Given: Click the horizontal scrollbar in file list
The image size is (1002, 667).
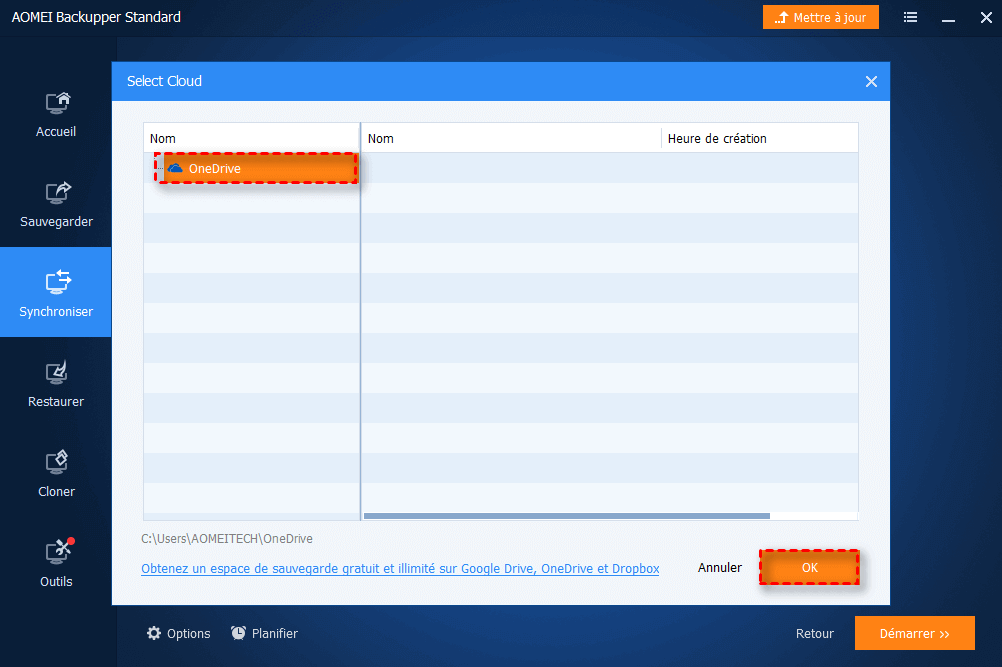Looking at the screenshot, I should click(566, 516).
